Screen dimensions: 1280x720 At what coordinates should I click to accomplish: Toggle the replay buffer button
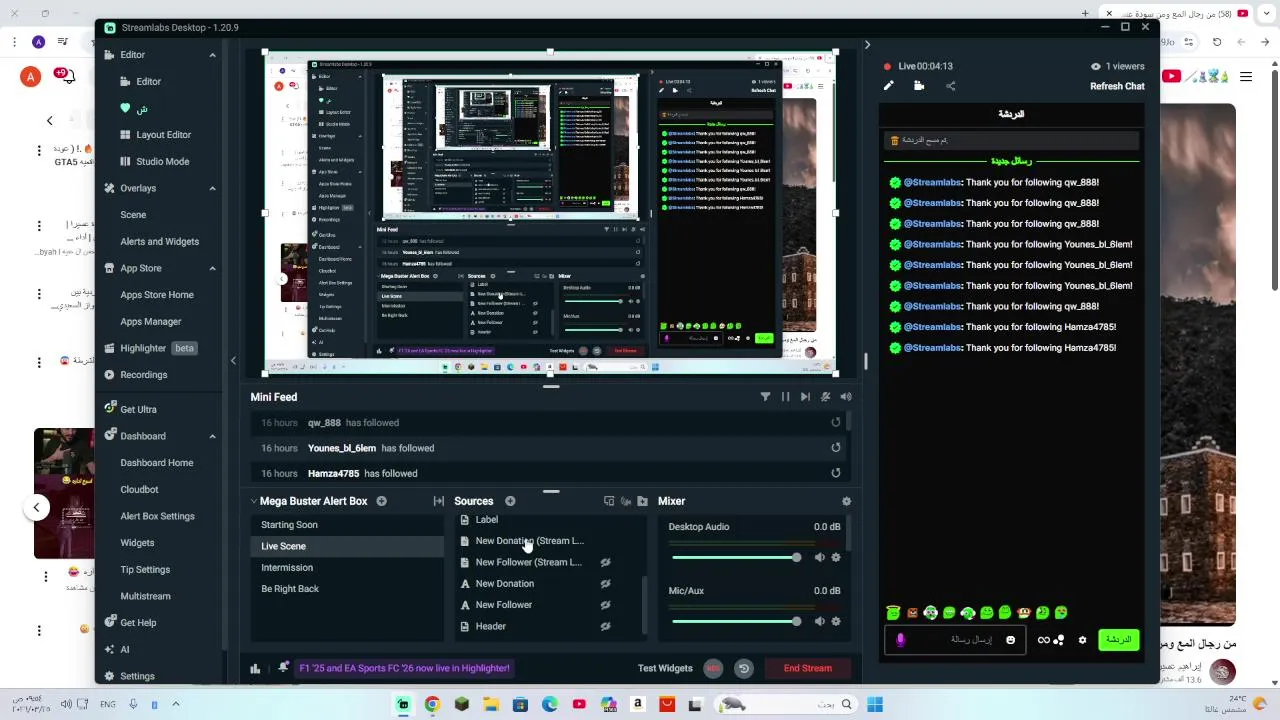coord(743,668)
